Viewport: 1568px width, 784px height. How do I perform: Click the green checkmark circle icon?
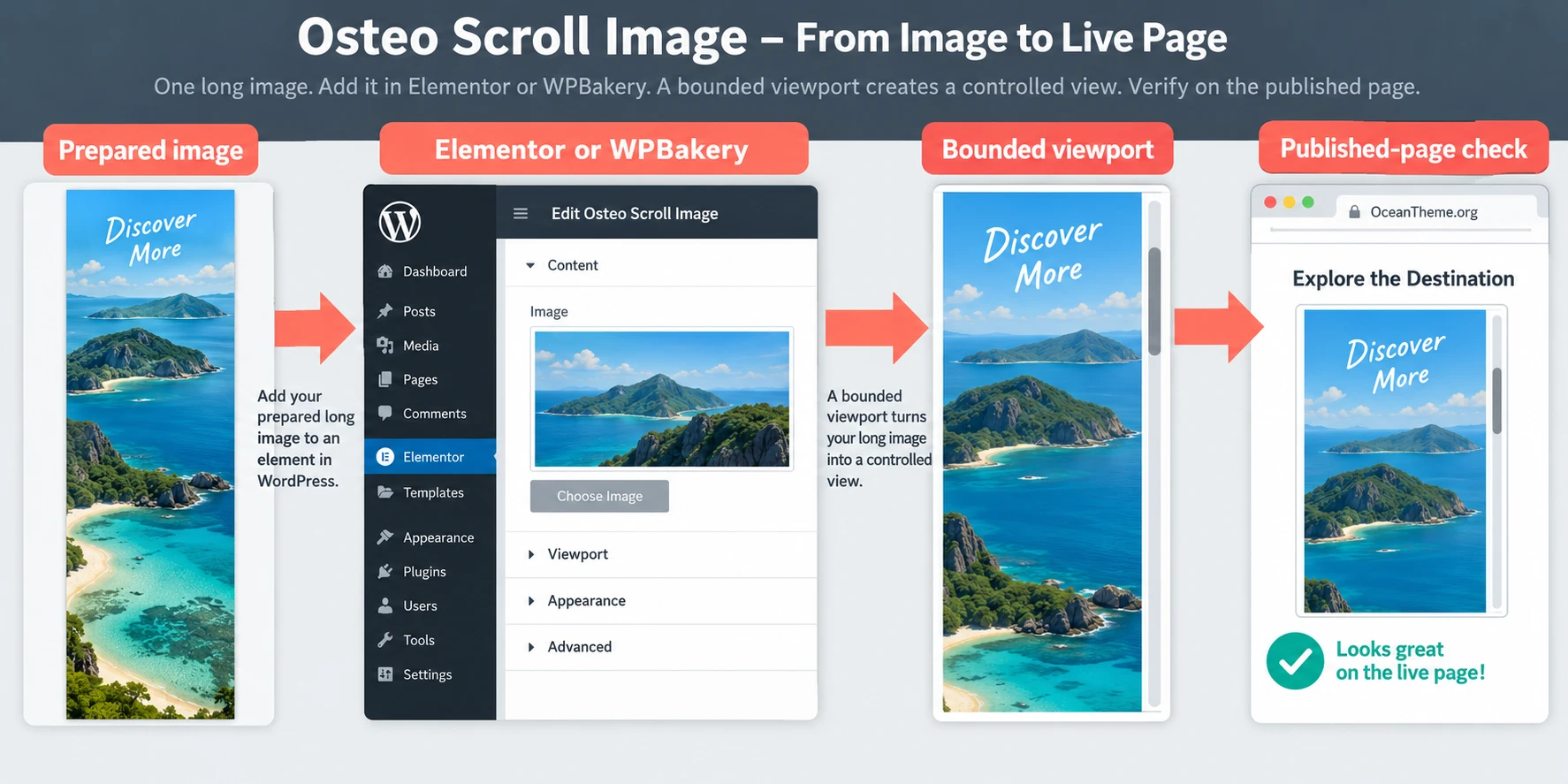pos(1295,661)
